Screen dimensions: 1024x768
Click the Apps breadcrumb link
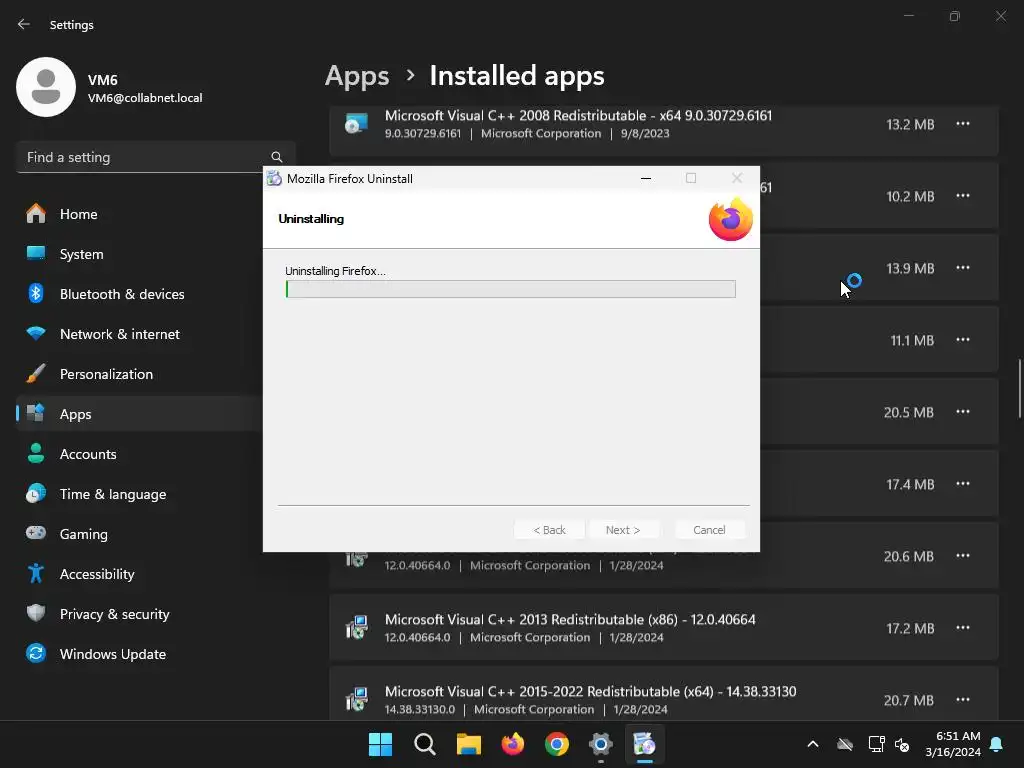tap(357, 76)
